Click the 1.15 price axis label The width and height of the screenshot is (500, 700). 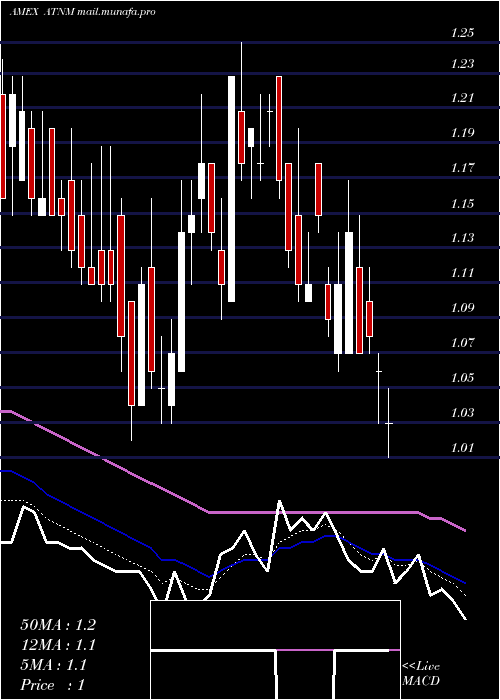pos(462,204)
